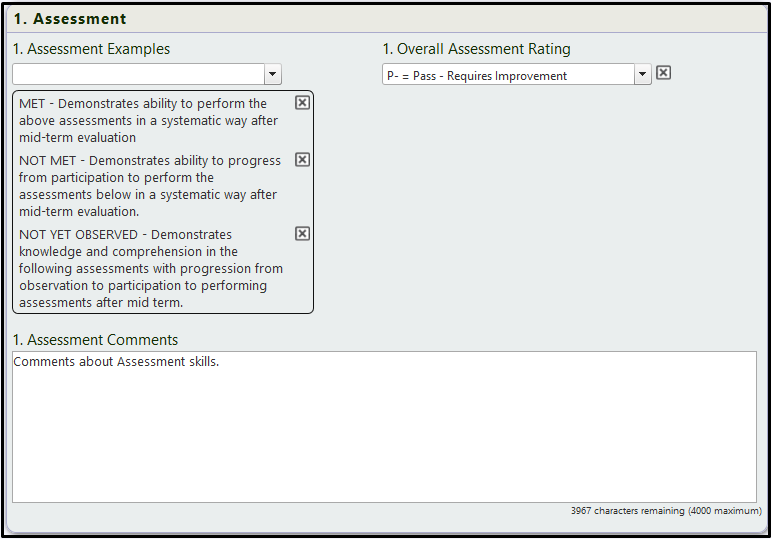Click inside the Assessment Comments text area
Screen dimensions: 771x539
coord(384,427)
